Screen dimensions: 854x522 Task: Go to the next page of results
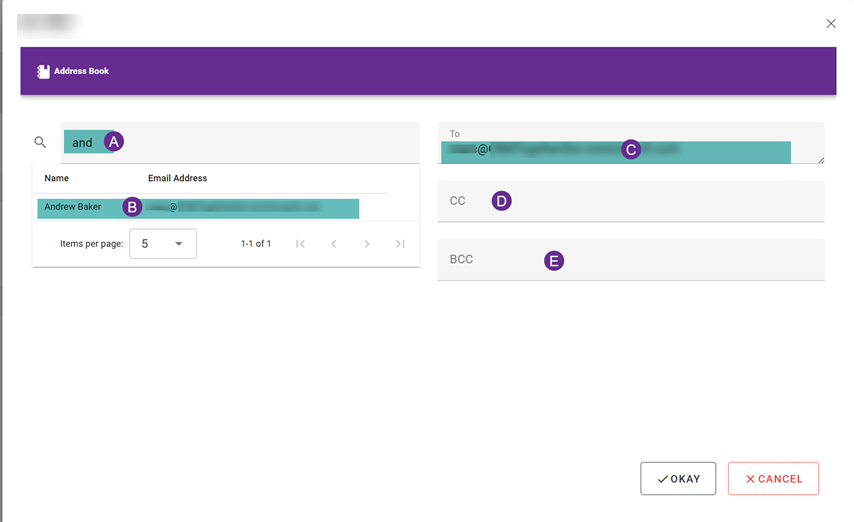367,244
